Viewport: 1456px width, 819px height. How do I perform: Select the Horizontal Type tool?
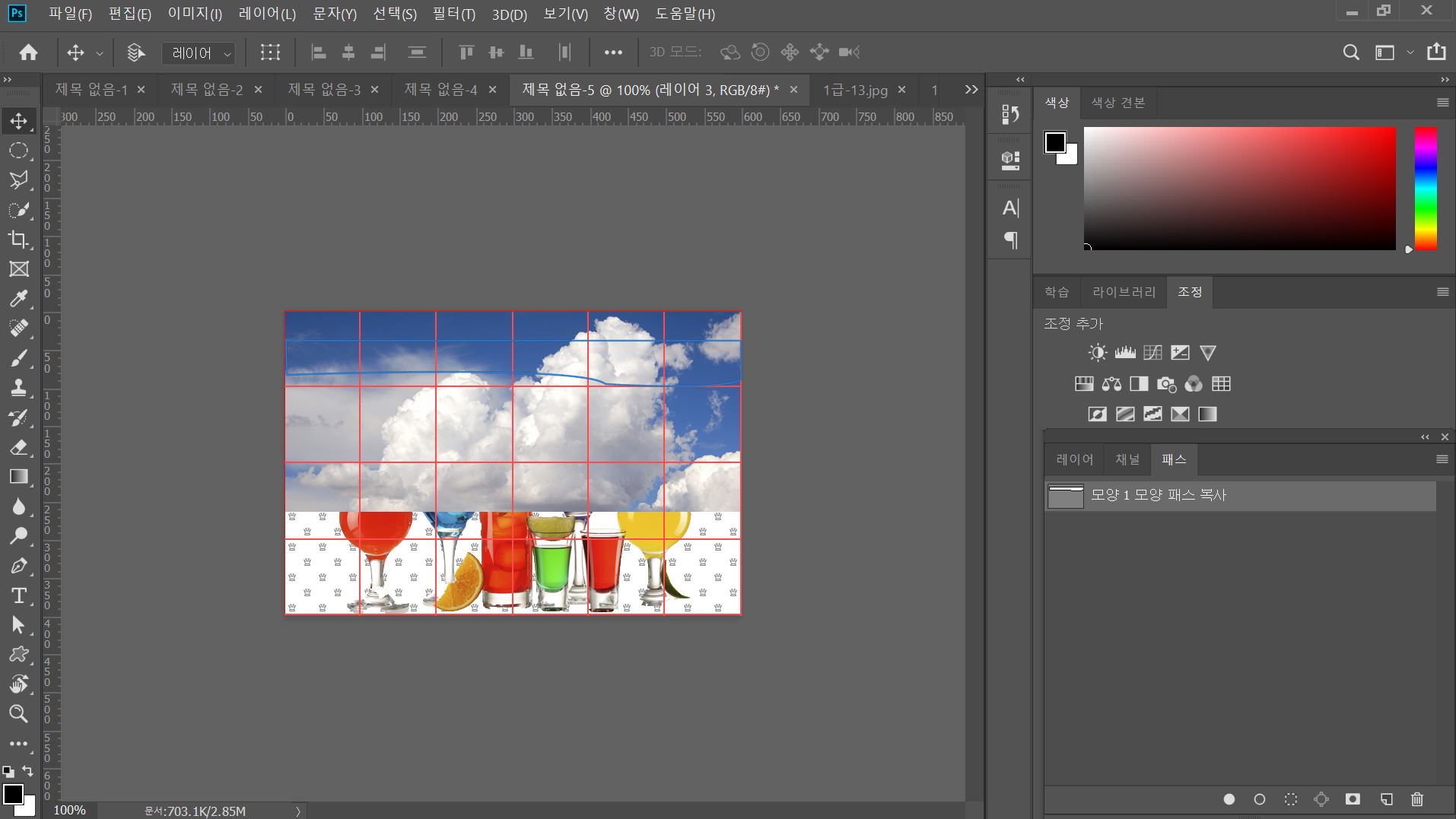(19, 595)
